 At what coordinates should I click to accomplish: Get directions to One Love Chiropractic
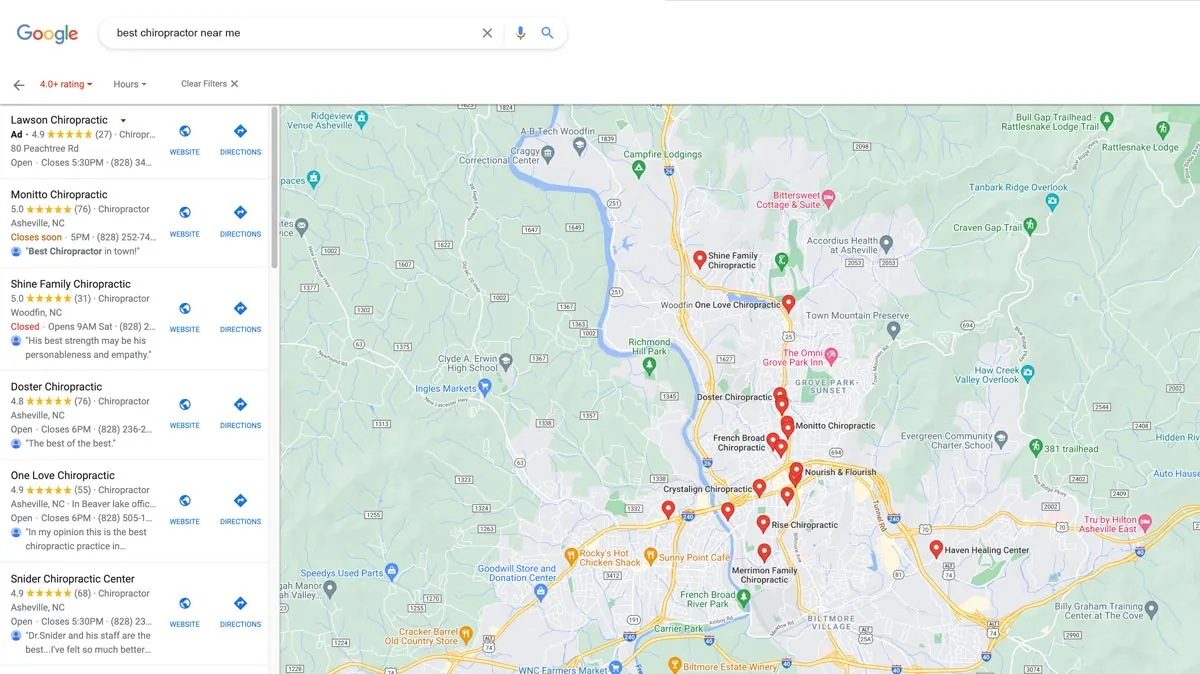point(240,500)
